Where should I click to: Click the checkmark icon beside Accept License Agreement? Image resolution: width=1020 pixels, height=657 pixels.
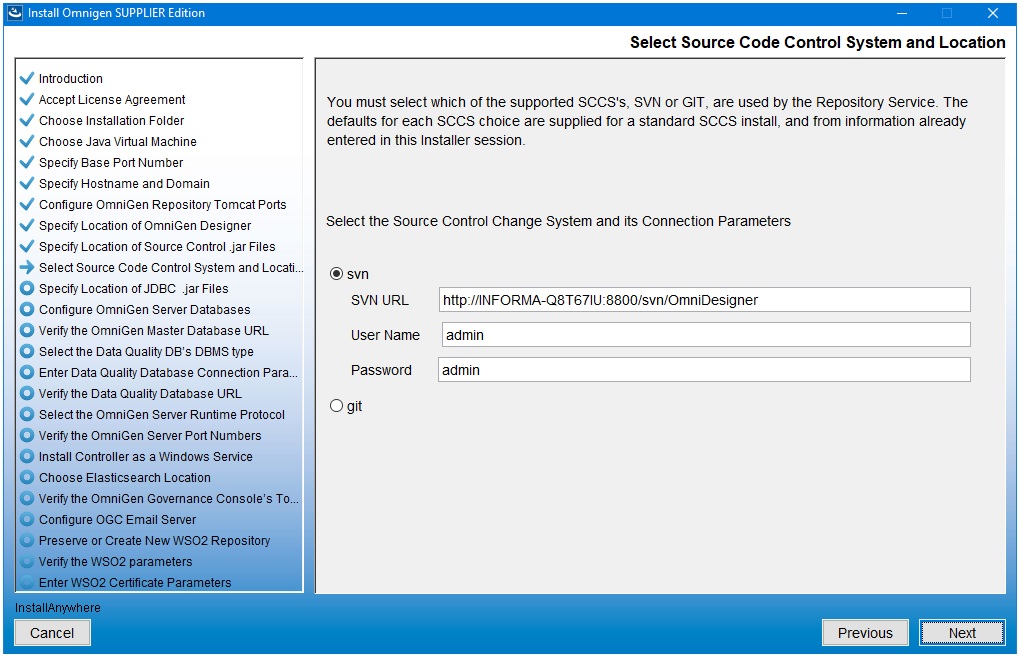27,100
